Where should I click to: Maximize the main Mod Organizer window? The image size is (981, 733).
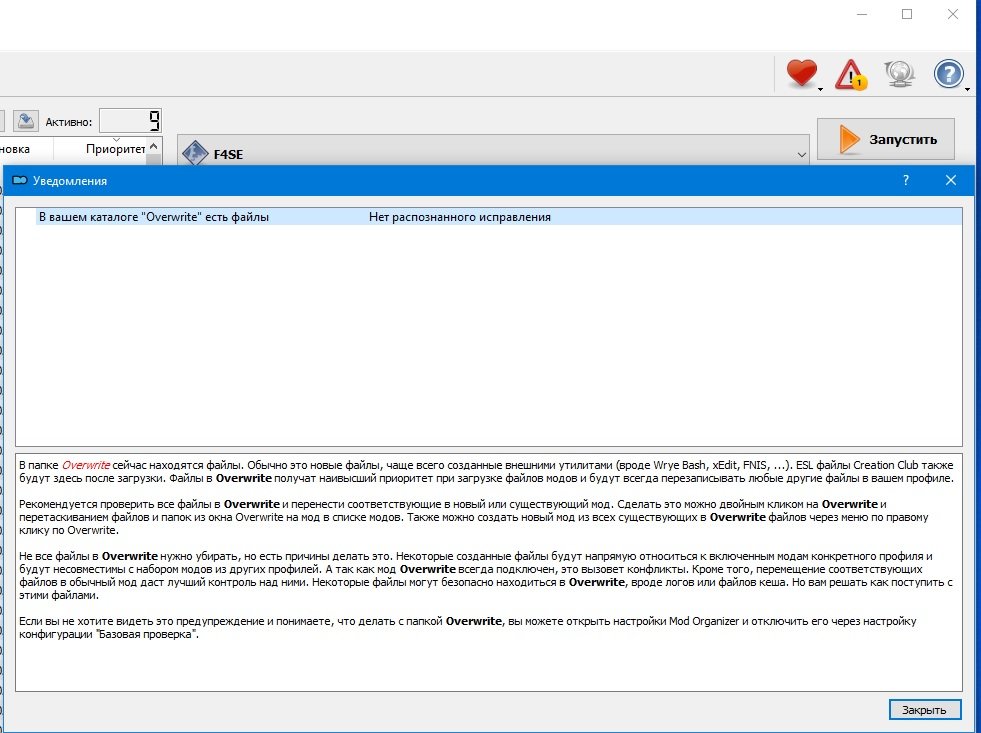(x=907, y=14)
